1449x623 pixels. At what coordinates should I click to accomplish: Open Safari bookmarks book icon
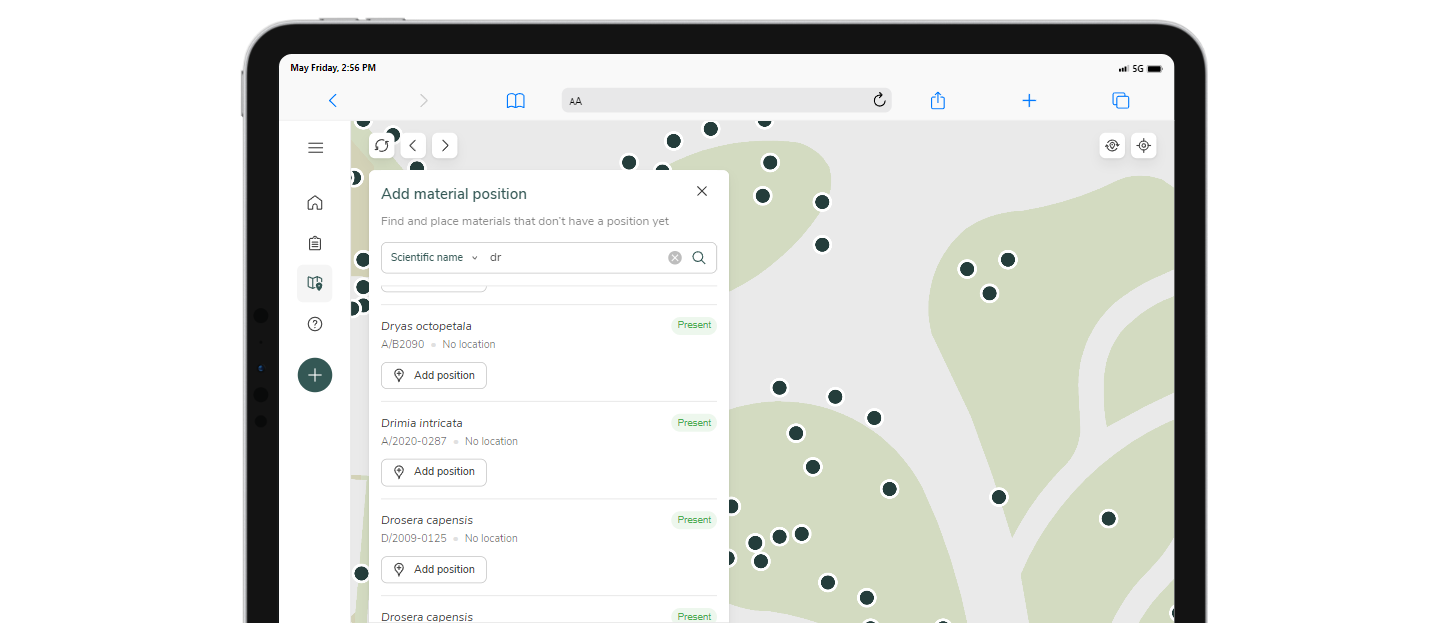pos(516,100)
